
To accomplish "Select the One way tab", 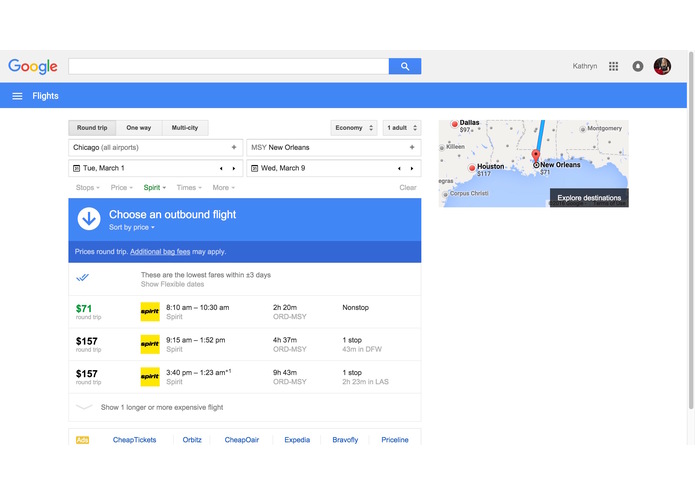I will click(x=139, y=128).
